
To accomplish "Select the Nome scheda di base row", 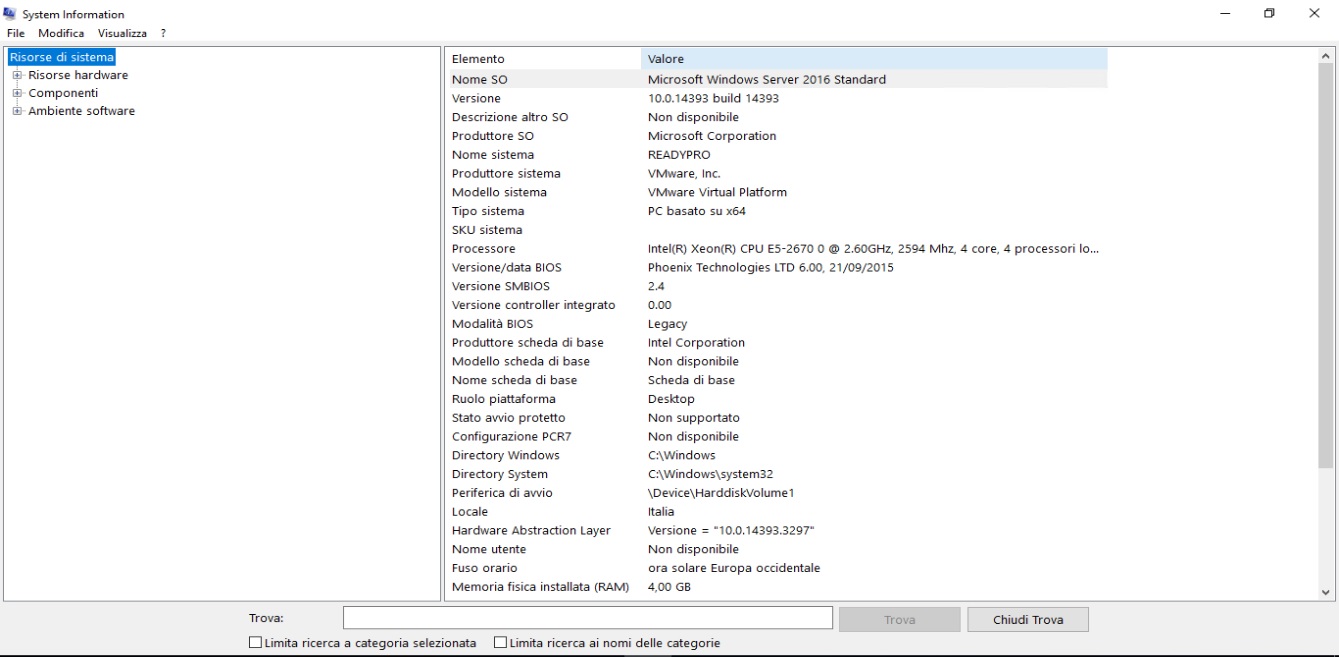I will [x=776, y=380].
